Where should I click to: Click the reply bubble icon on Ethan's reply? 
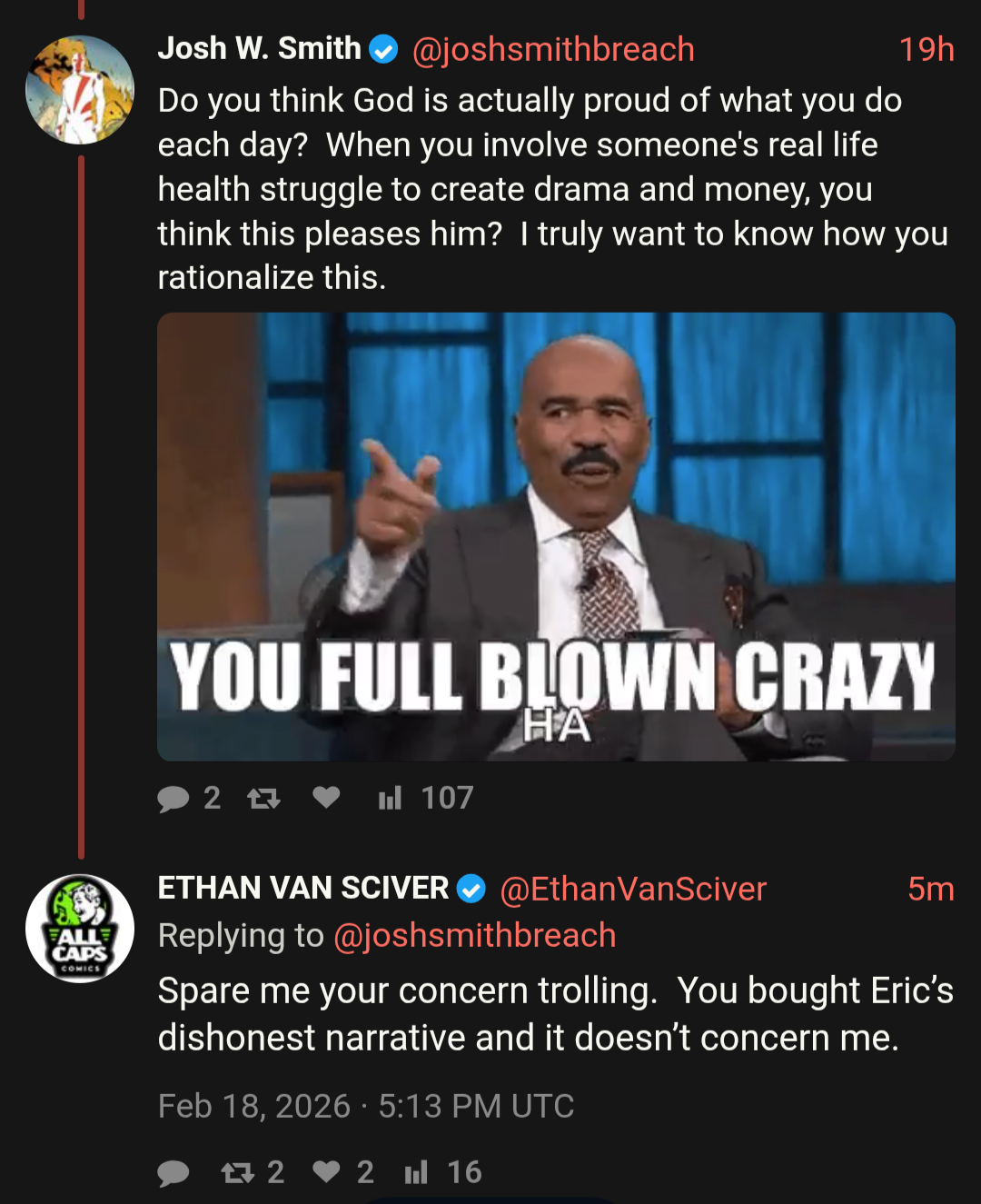click(x=173, y=1173)
